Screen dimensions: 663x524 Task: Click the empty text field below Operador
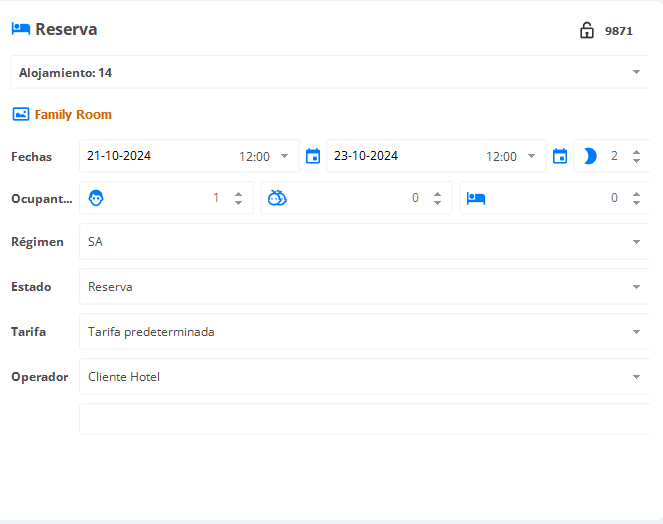[364, 419]
